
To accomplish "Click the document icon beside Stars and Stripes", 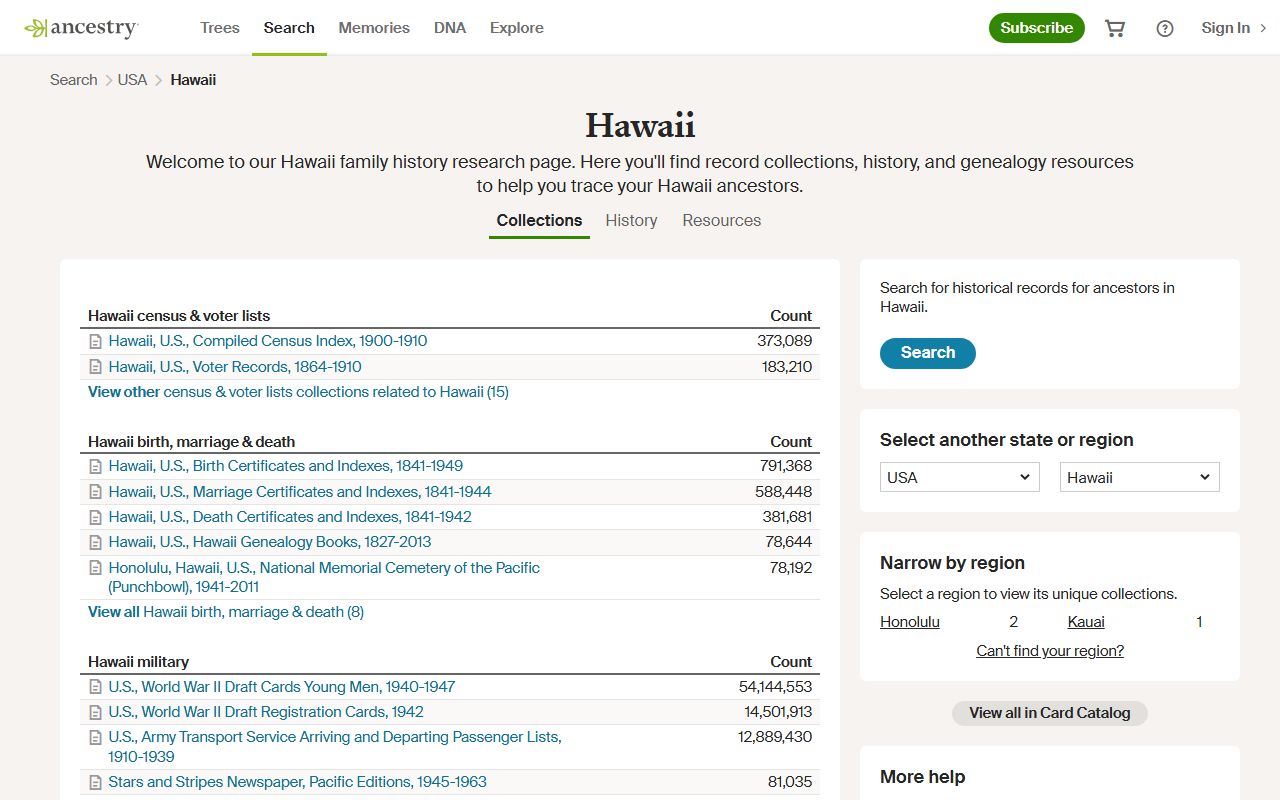I will click(96, 782).
